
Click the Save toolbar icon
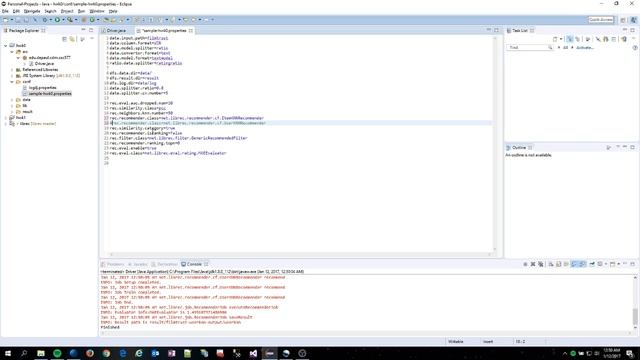pyautogui.click(x=18, y=20)
